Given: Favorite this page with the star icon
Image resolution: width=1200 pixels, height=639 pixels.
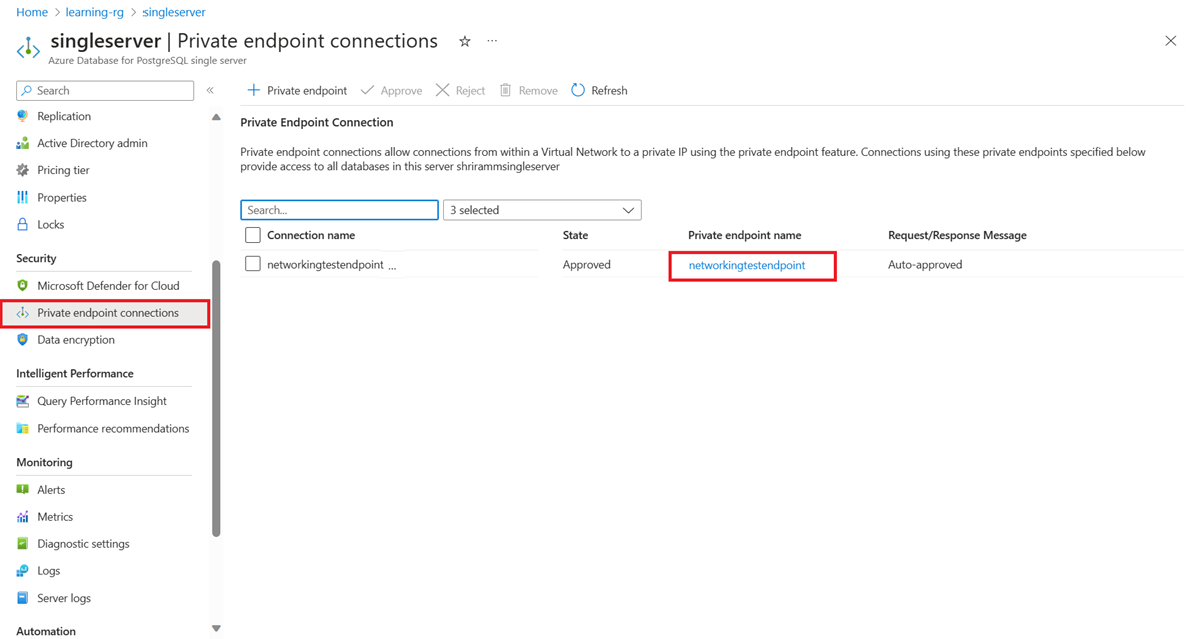Looking at the screenshot, I should 464,41.
